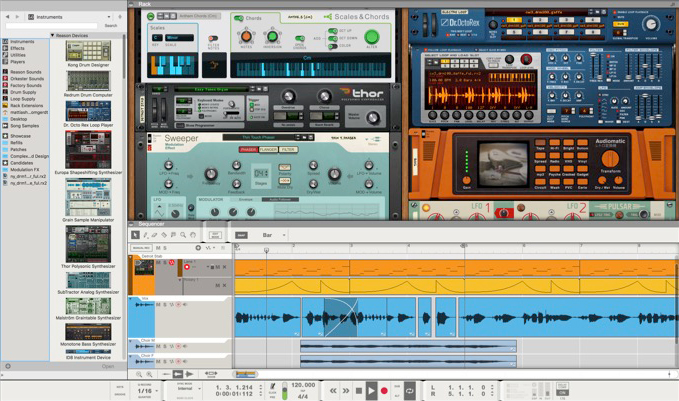Screen dimensions: 679x401
Task: Rewind using the transport rewind button
Action: pos(333,391)
